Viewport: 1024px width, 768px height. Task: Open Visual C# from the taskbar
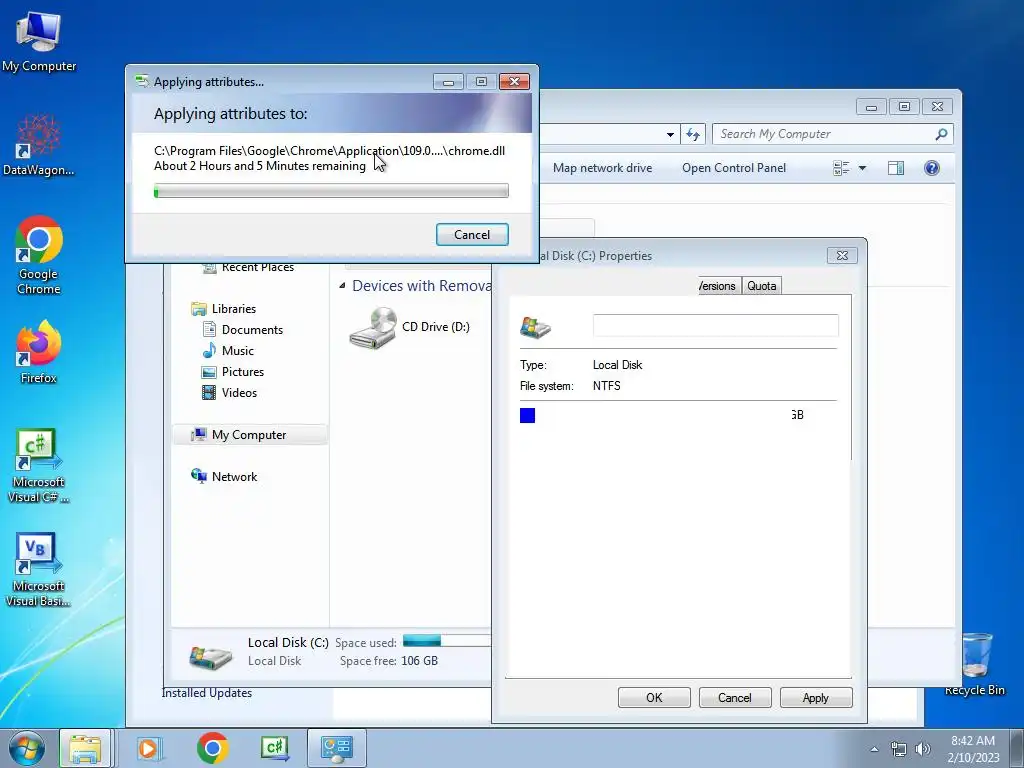275,748
